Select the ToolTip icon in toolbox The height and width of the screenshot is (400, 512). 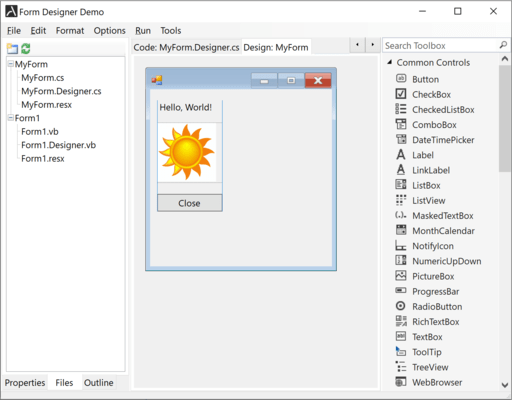click(x=401, y=351)
